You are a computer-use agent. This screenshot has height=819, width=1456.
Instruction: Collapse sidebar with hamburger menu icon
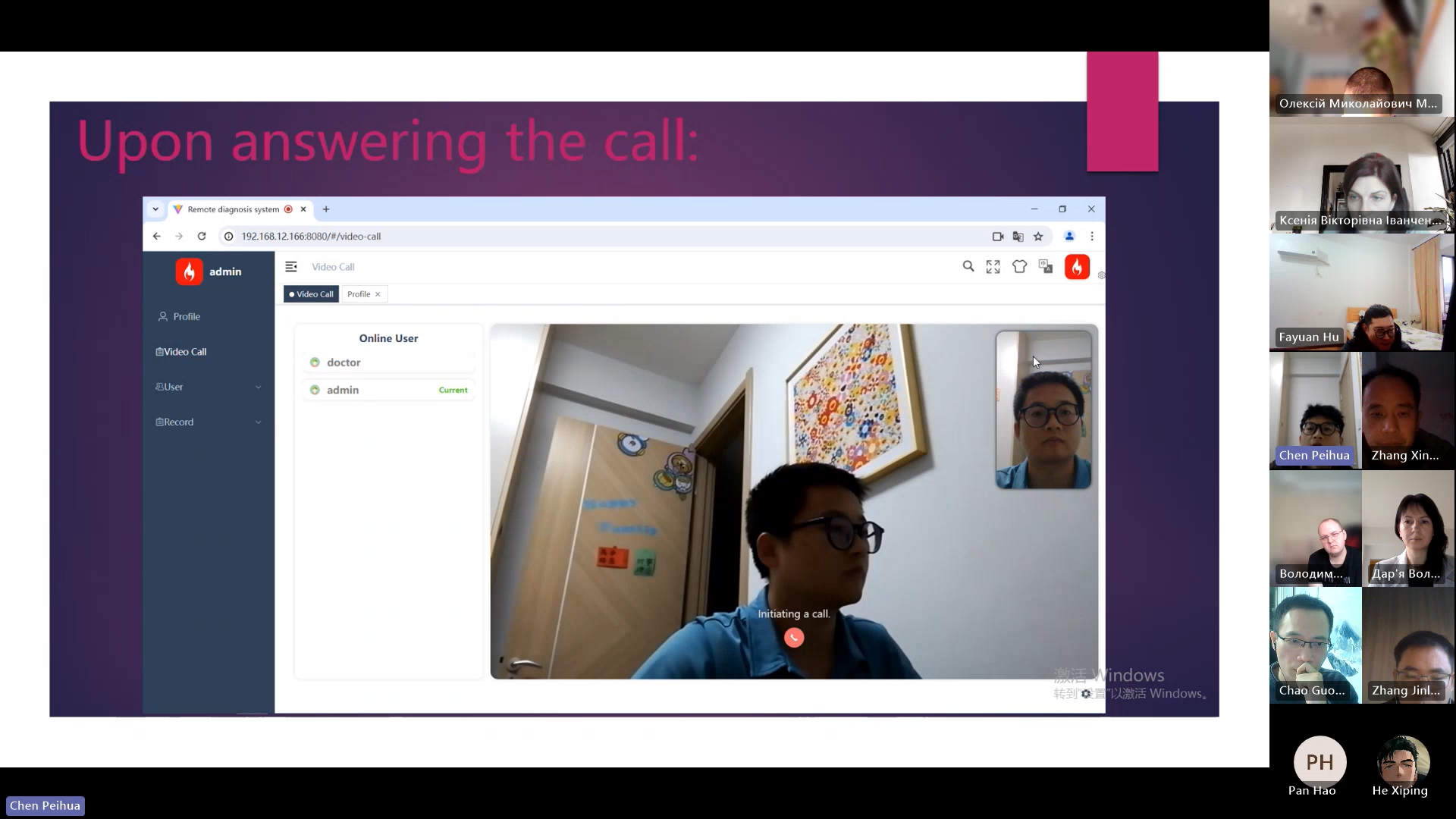pos(291,267)
